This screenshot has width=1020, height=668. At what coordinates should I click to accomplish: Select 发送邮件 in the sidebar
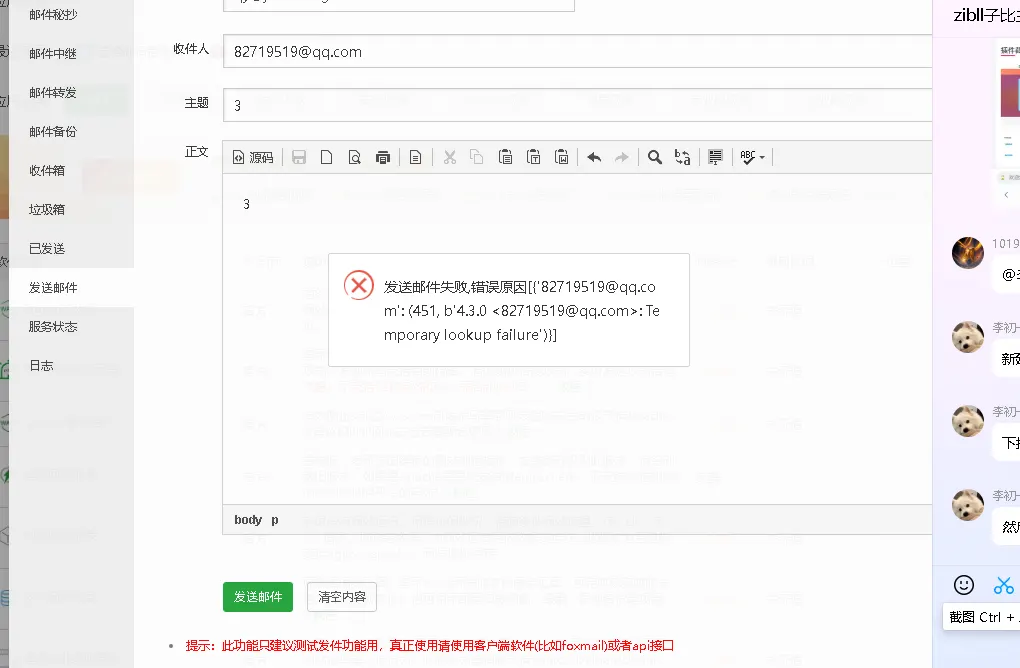tap(53, 287)
